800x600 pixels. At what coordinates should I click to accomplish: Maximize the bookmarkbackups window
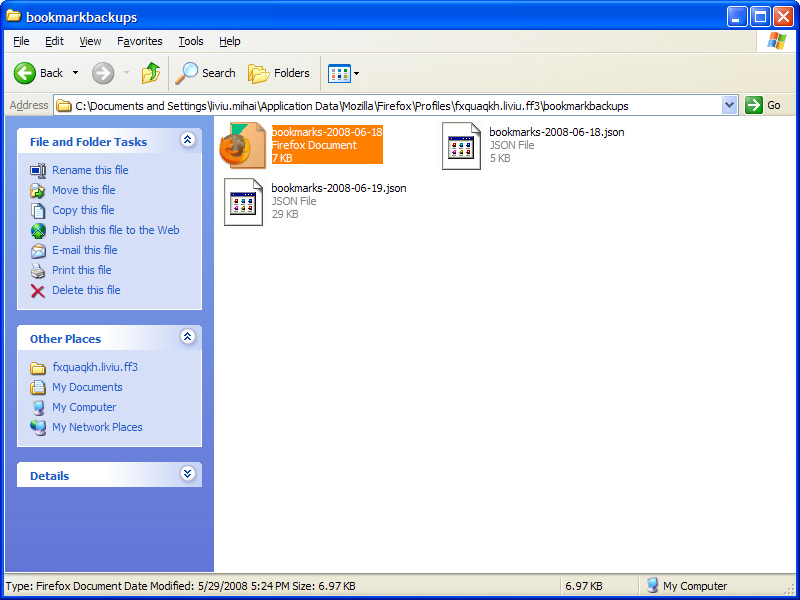tap(760, 17)
